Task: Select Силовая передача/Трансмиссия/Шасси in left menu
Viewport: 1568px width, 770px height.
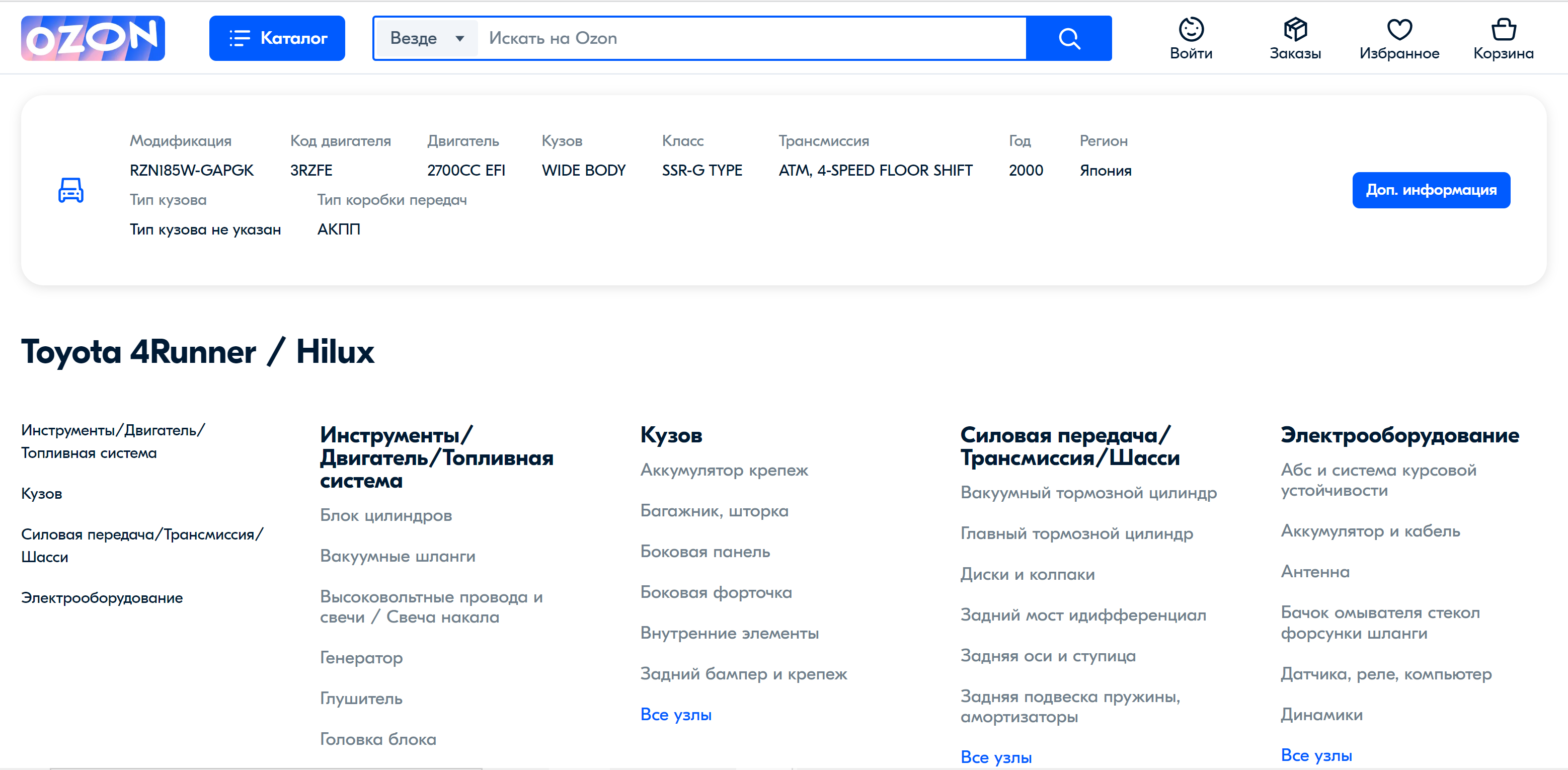Action: pyautogui.click(x=142, y=546)
